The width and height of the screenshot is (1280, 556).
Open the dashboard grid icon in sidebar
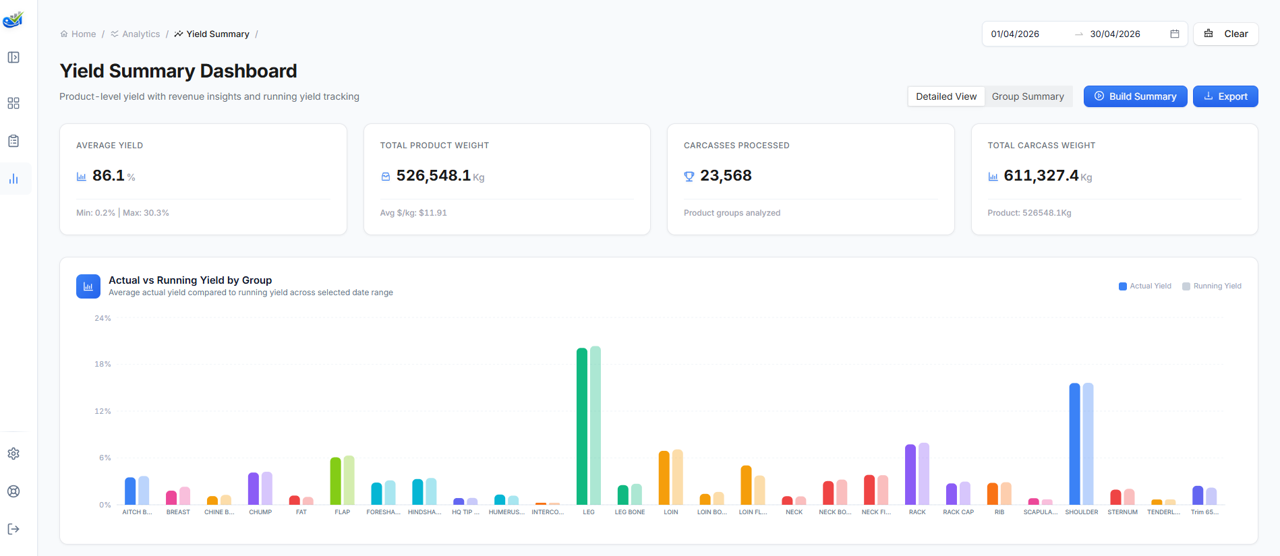[13, 103]
